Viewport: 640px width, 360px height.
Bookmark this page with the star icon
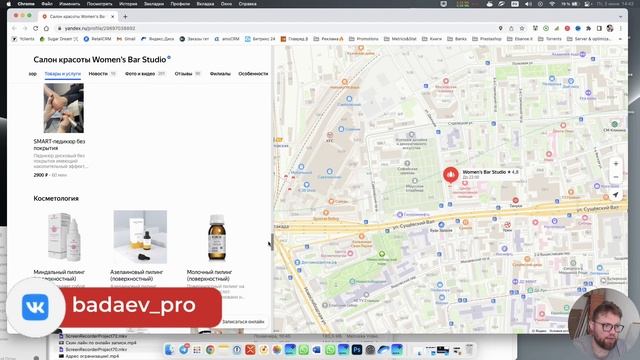[522, 28]
